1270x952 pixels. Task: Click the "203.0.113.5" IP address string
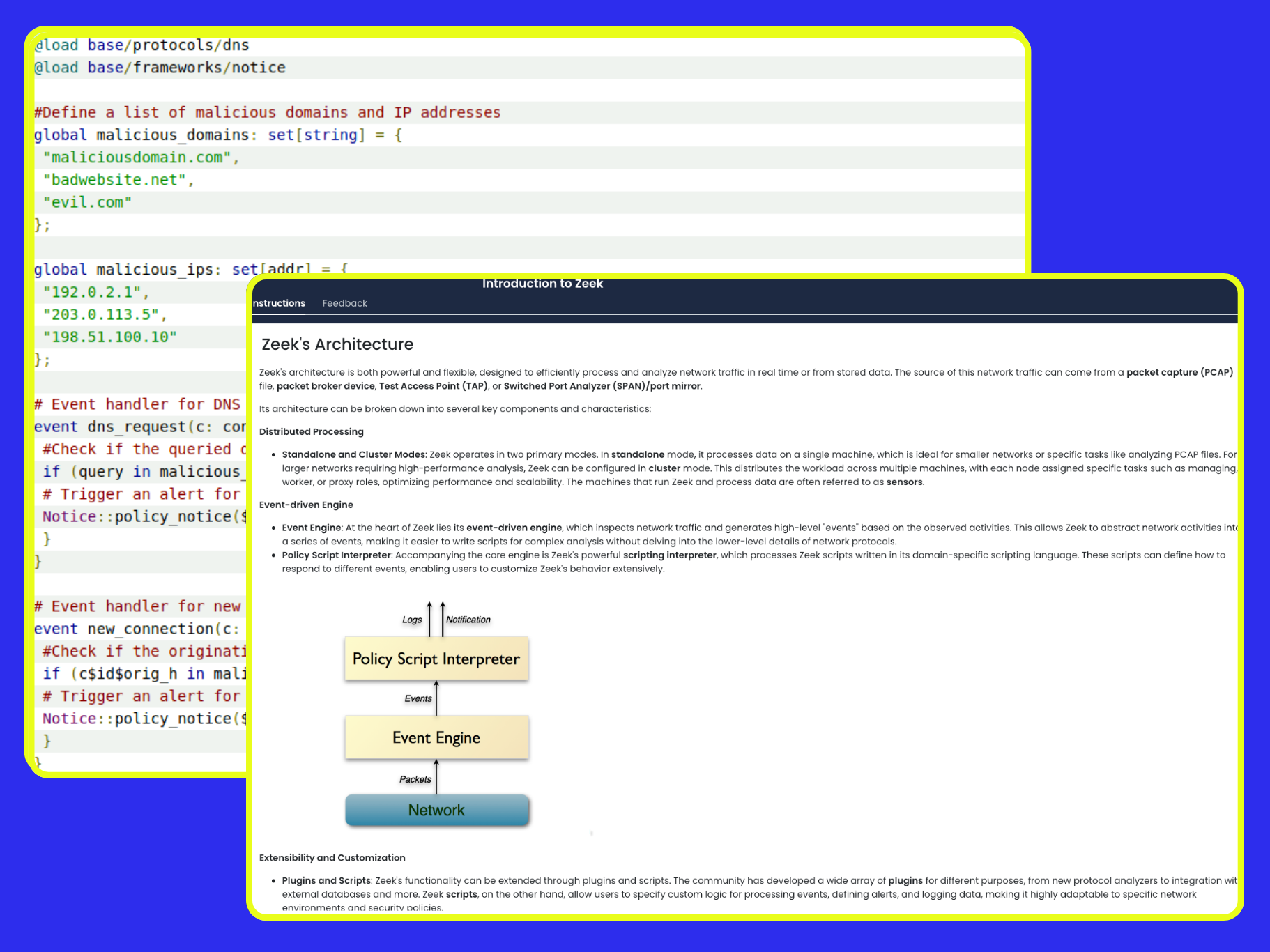(101, 314)
